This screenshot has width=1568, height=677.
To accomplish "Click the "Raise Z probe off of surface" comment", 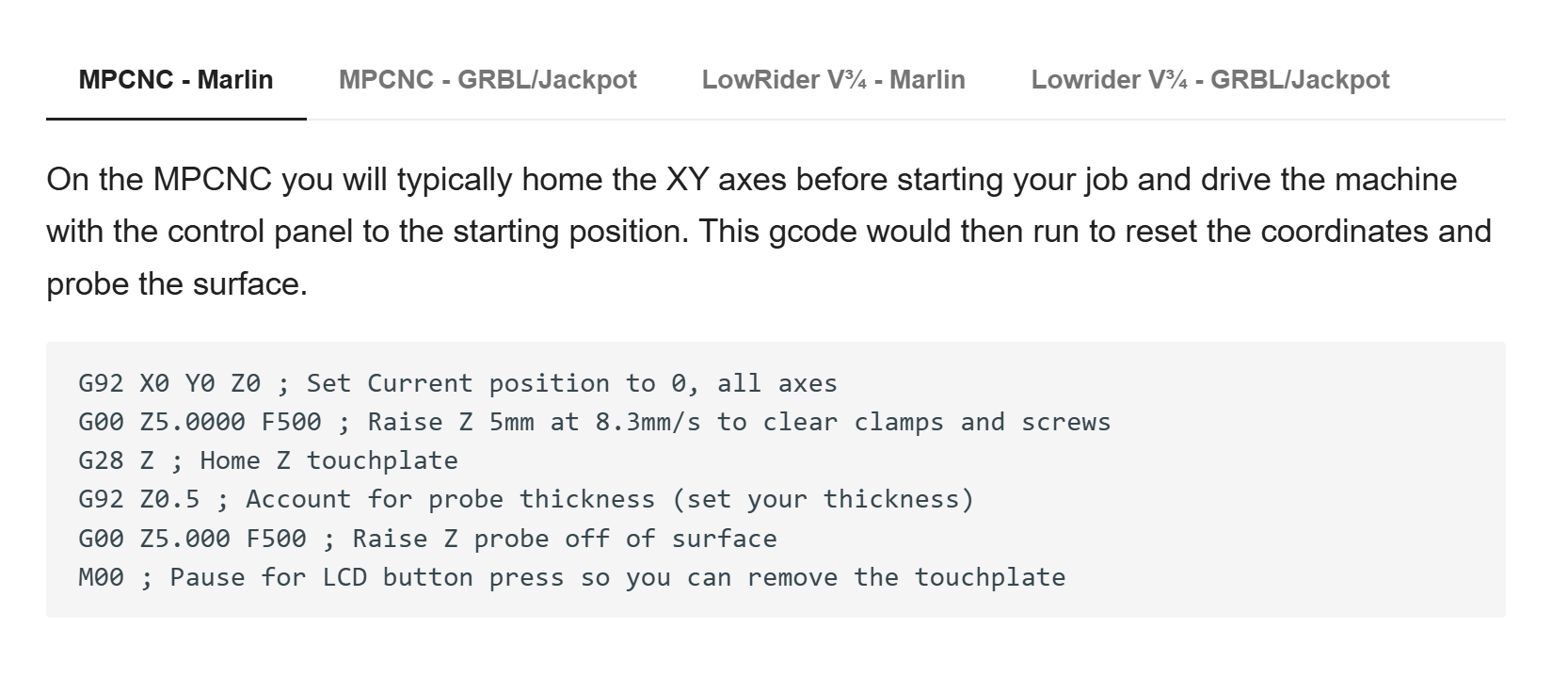I will coord(565,540).
